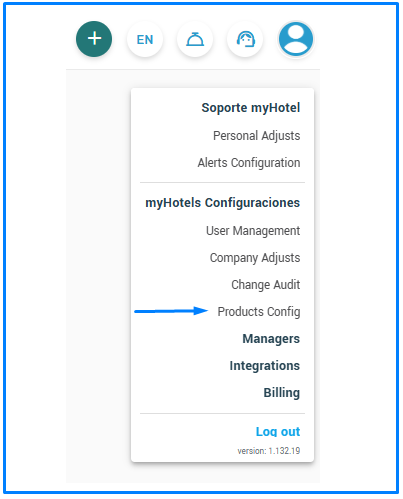Image resolution: width=403 pixels, height=499 pixels.
Task: Expand the Billing section
Action: click(x=282, y=393)
